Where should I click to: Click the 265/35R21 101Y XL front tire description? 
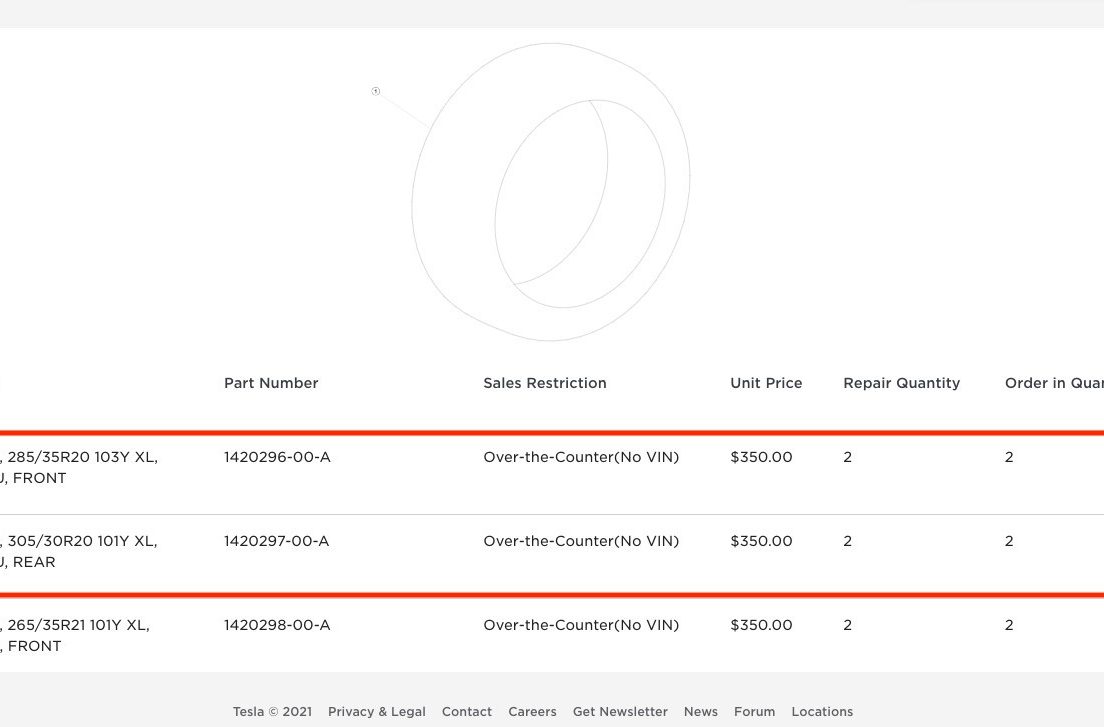point(75,635)
